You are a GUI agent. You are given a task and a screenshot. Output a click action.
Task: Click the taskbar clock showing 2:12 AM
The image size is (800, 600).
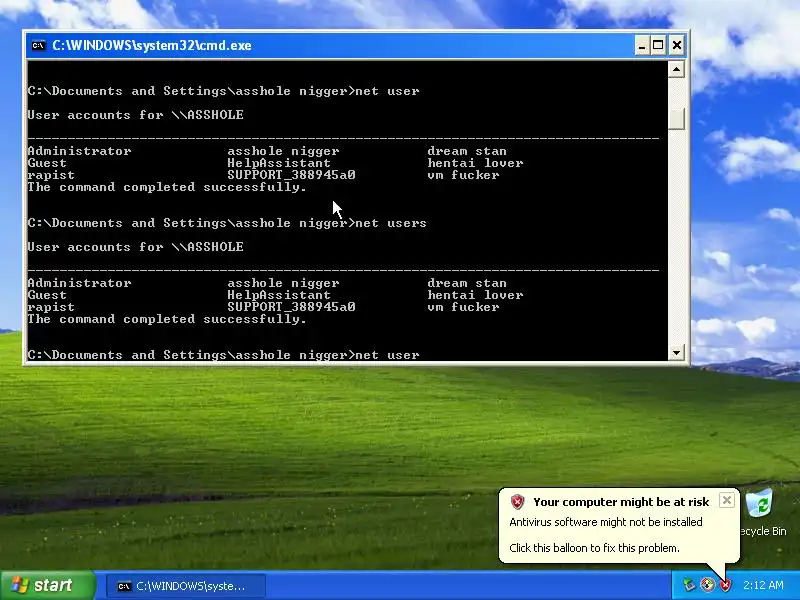tap(763, 585)
